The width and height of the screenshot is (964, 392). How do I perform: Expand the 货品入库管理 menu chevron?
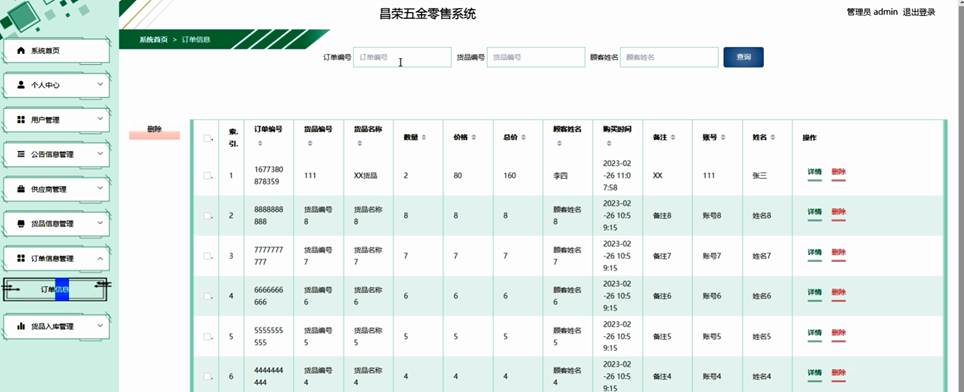point(100,326)
